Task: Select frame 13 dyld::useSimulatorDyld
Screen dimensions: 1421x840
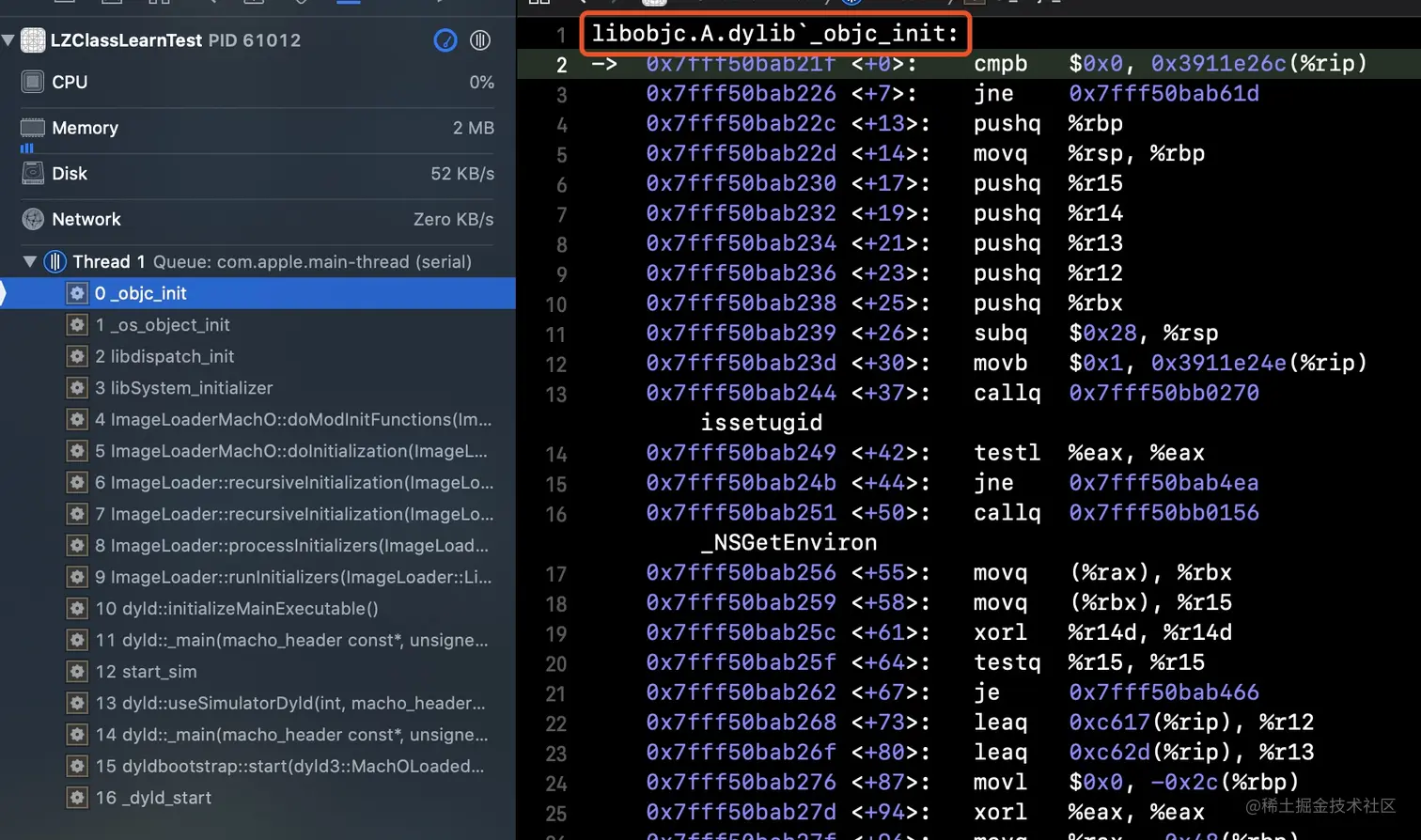Action: [x=258, y=703]
